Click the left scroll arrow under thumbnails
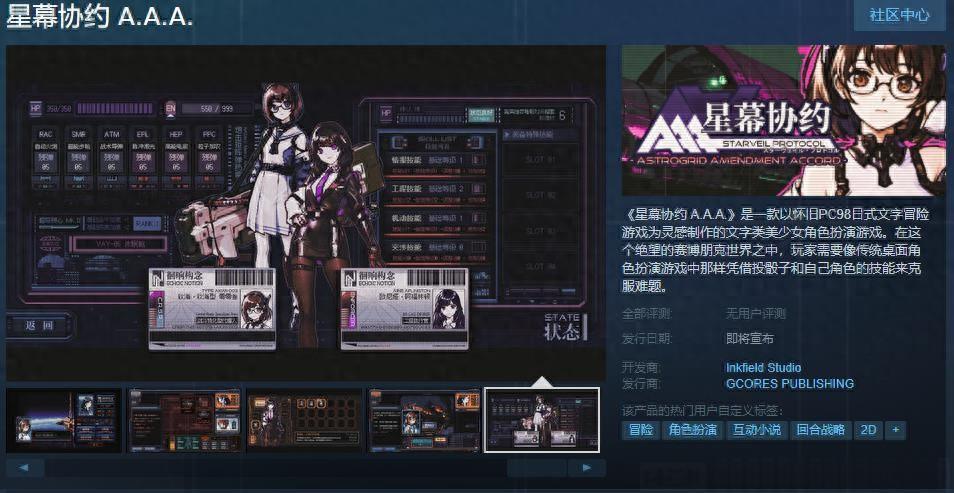 25,467
